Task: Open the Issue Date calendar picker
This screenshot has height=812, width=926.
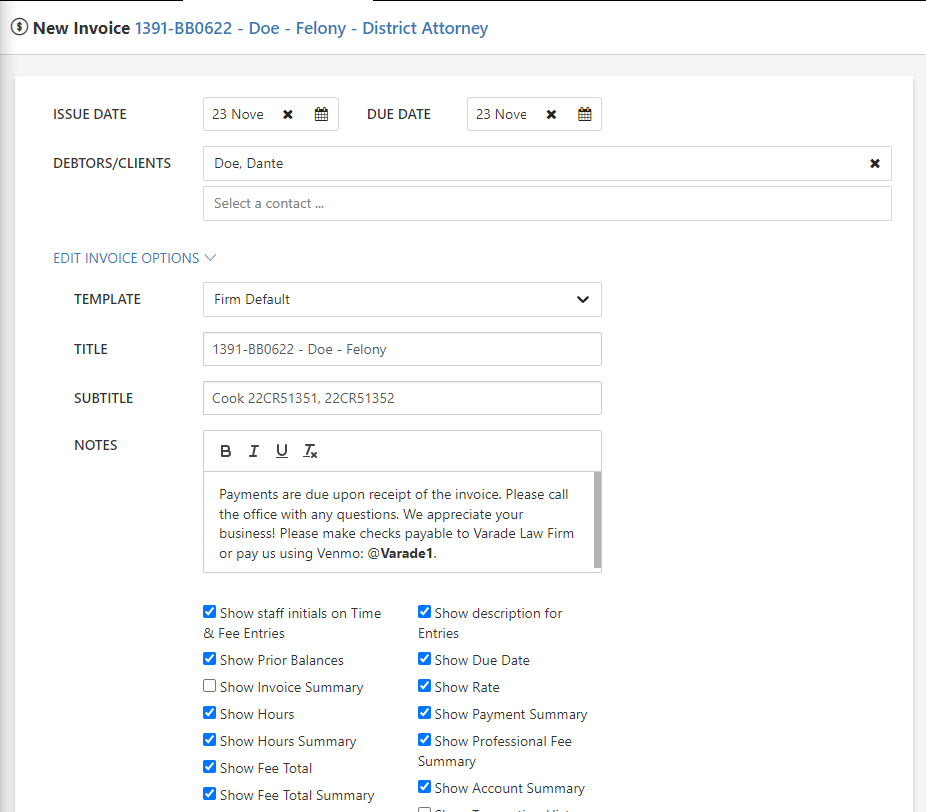Action: [321, 114]
